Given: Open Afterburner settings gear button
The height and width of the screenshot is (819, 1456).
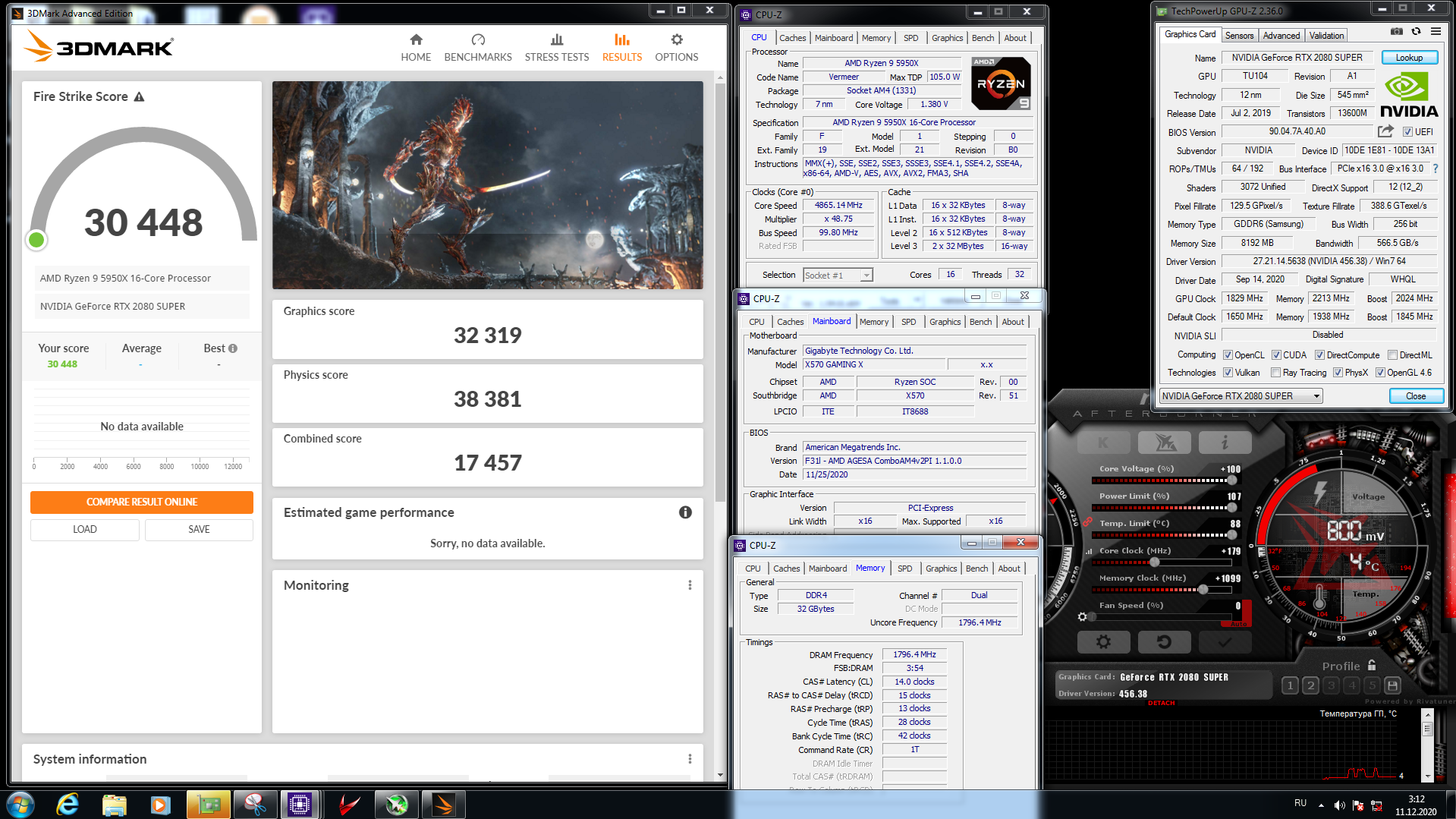Looking at the screenshot, I should pyautogui.click(x=1103, y=642).
